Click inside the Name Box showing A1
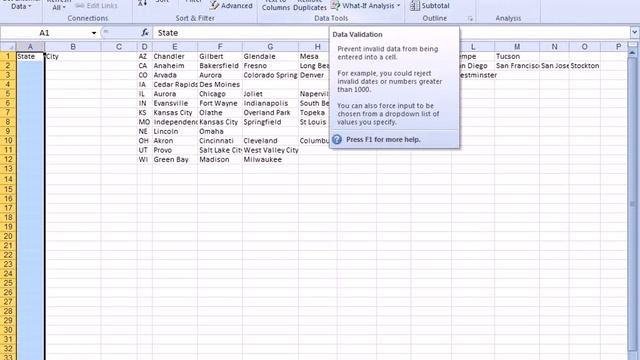 (x=45, y=33)
